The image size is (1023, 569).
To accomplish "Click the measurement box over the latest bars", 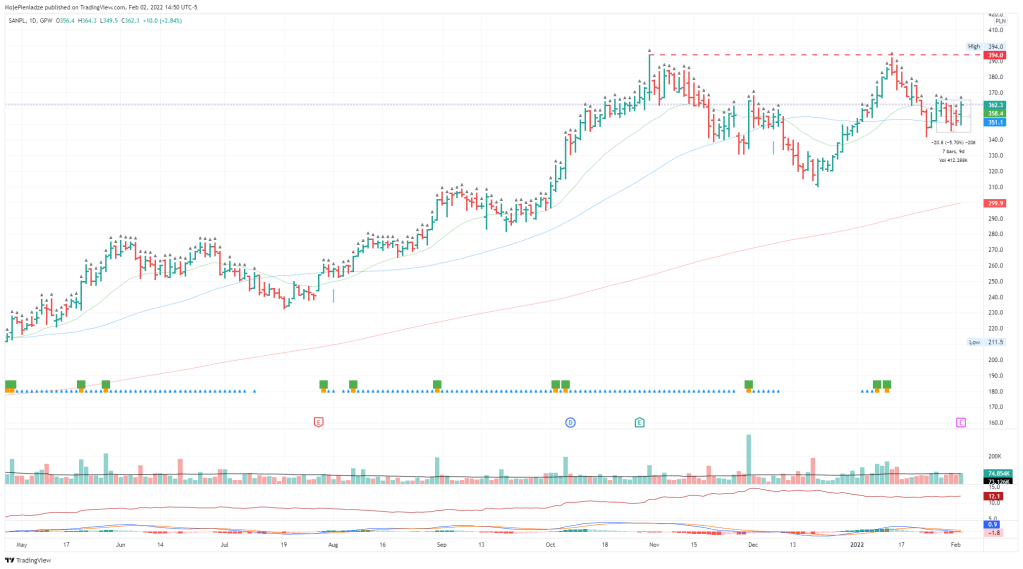I will (x=953, y=116).
